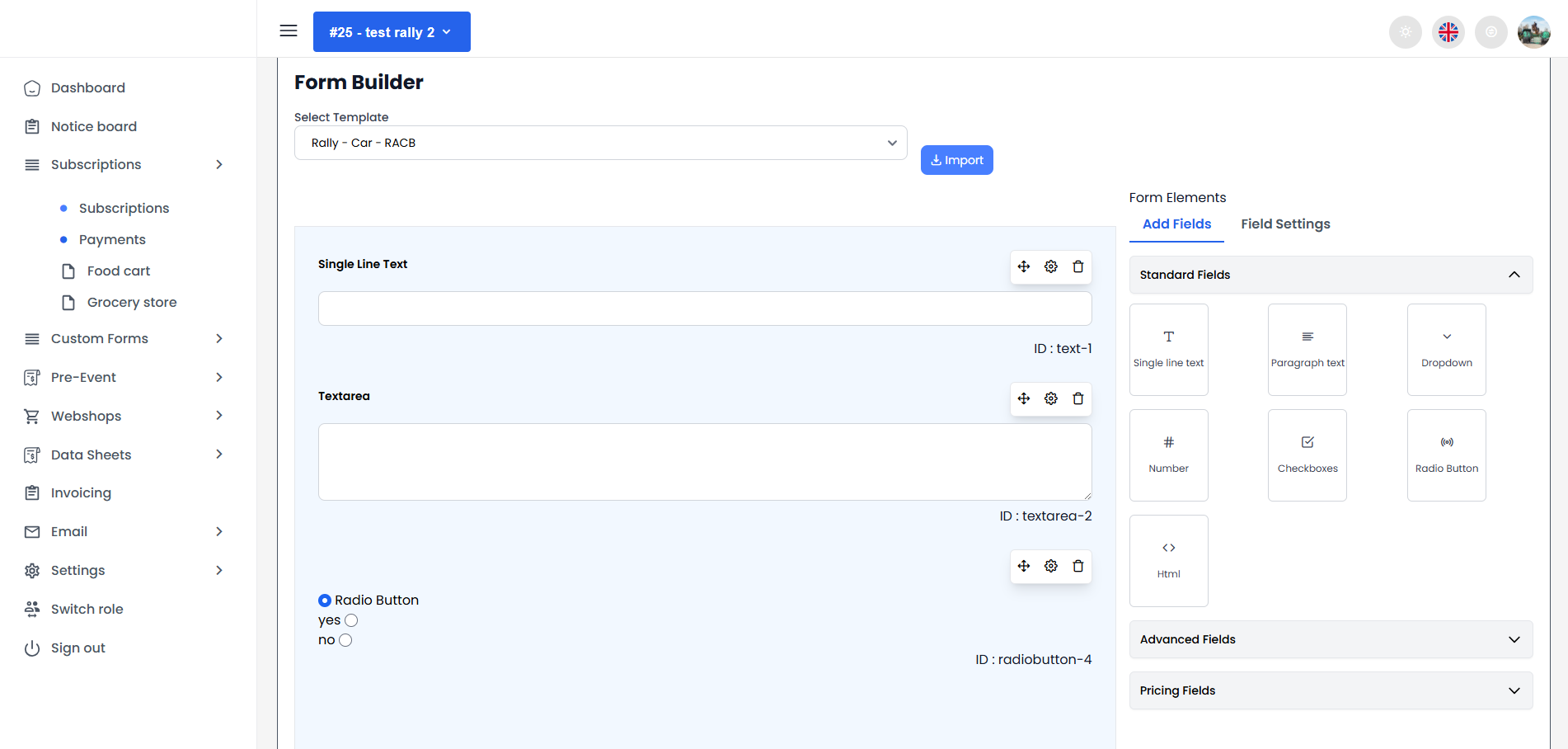1568x749 pixels.
Task: Select the 'yes' radio option
Action: (x=351, y=620)
